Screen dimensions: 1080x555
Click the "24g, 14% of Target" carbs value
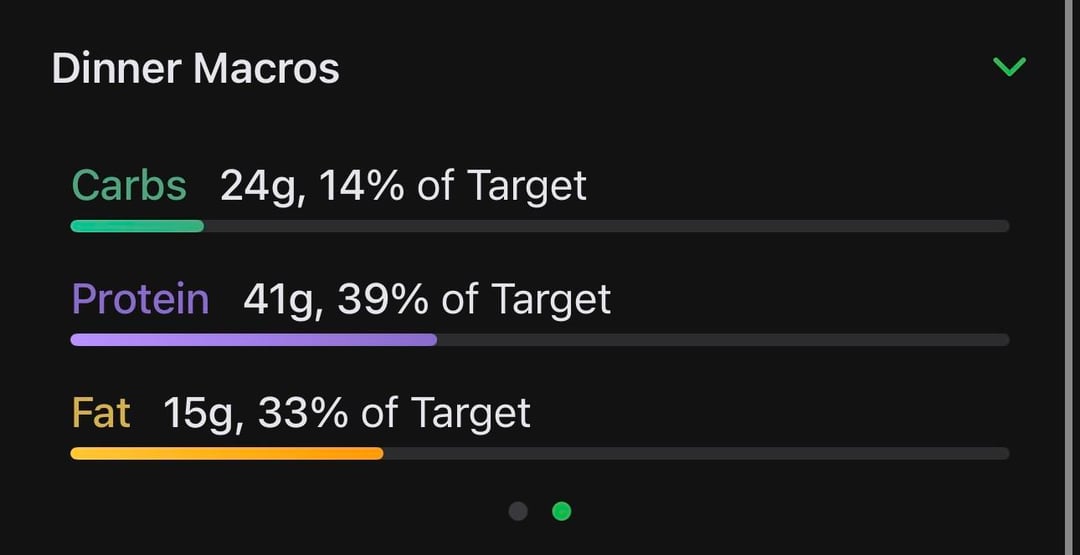pos(403,186)
